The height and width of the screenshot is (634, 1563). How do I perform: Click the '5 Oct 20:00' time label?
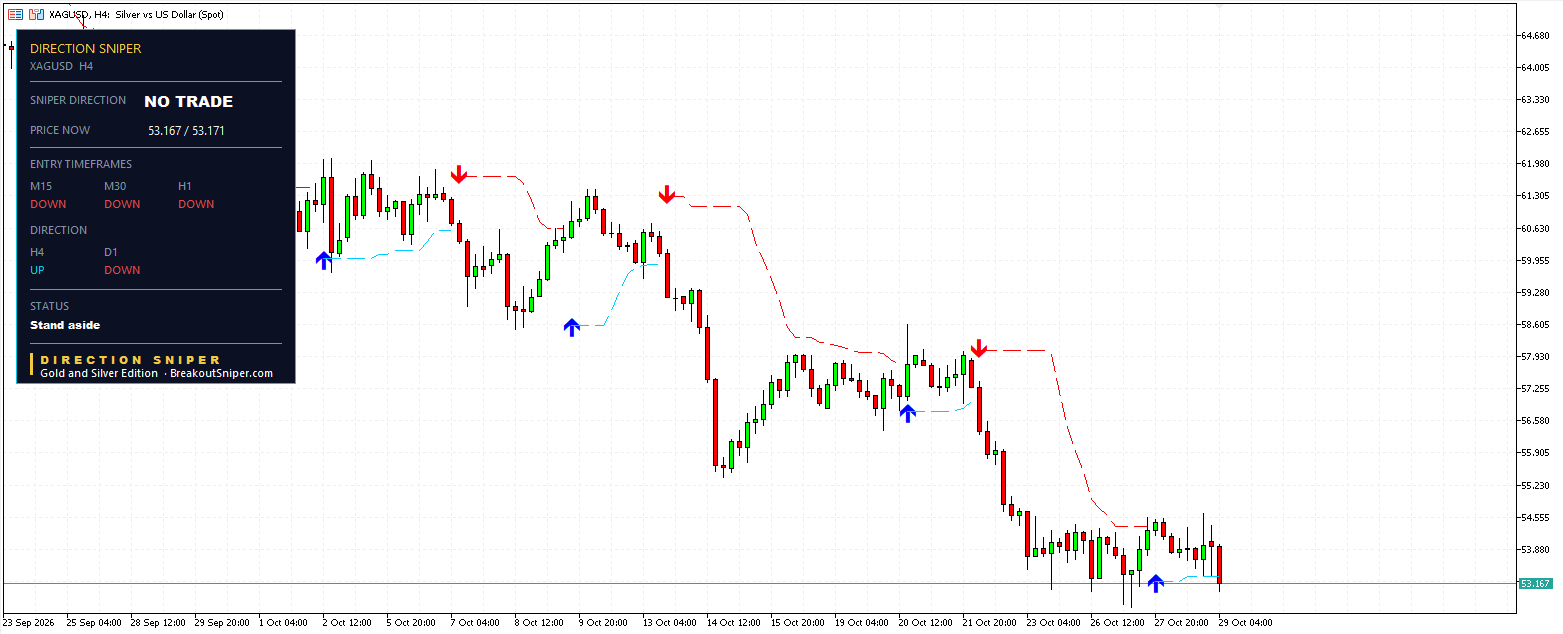point(411,622)
